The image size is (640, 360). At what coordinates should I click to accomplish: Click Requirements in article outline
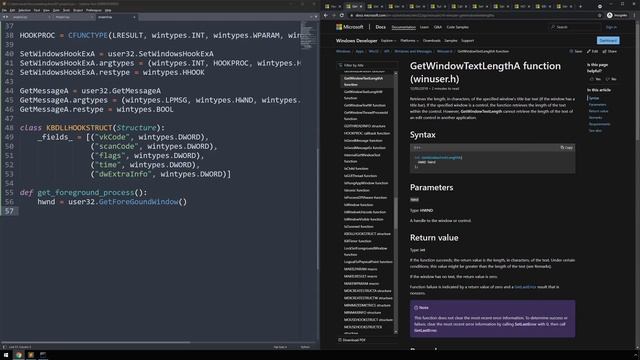click(600, 124)
